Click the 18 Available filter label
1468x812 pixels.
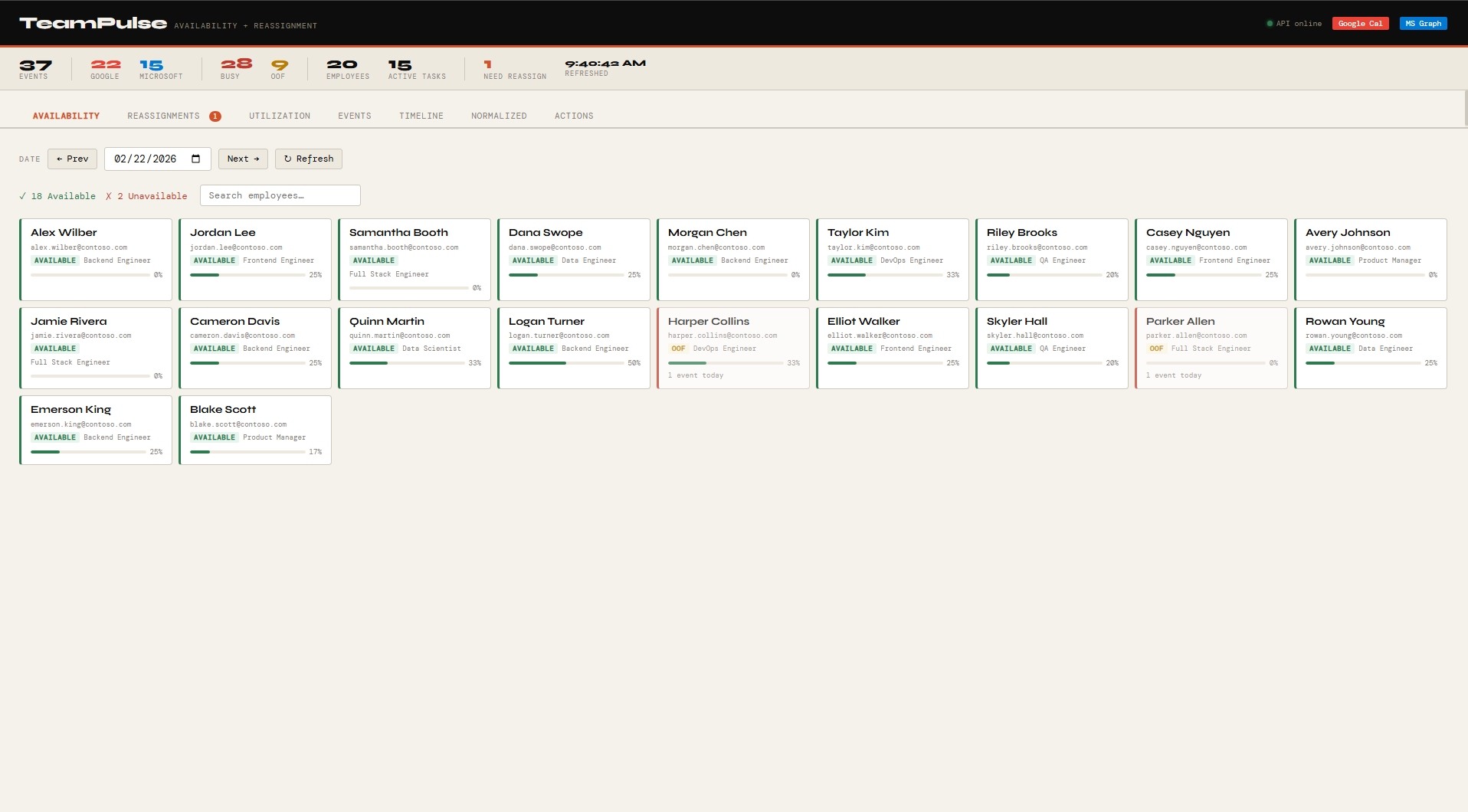pyautogui.click(x=57, y=196)
